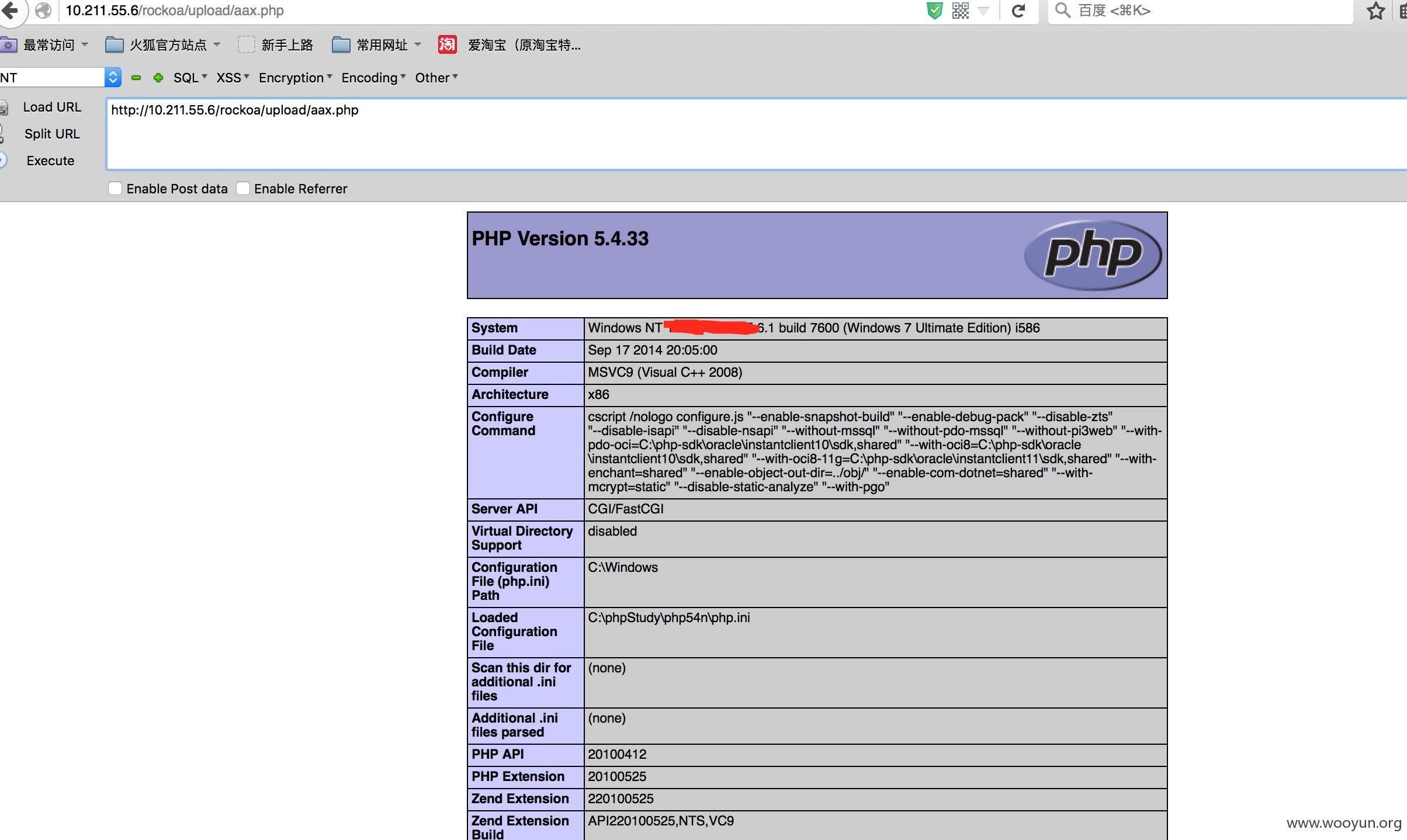Viewport: 1407px width, 840px height.
Task: Enable Post data checkbox
Action: tap(115, 188)
